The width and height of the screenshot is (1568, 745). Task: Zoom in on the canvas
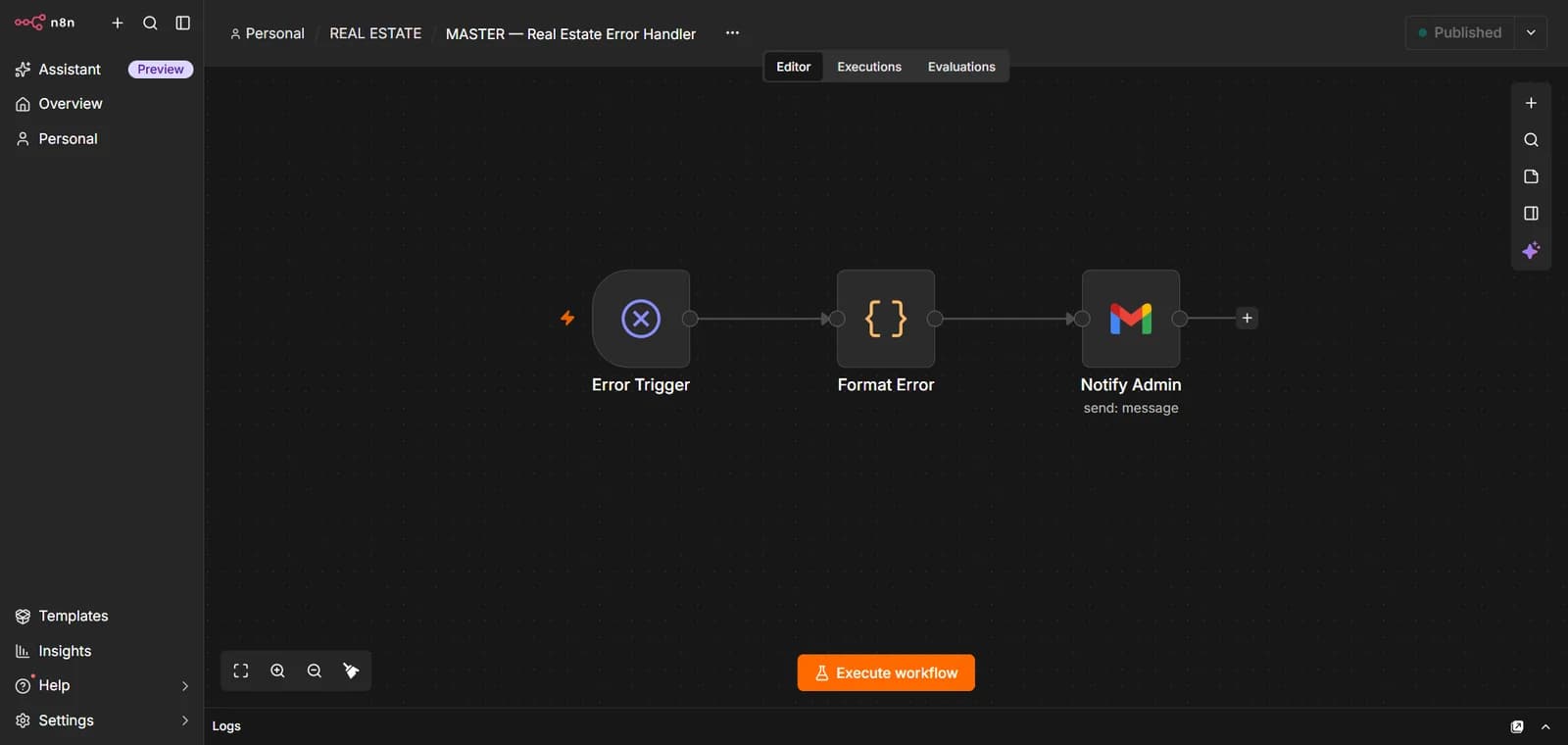(277, 671)
